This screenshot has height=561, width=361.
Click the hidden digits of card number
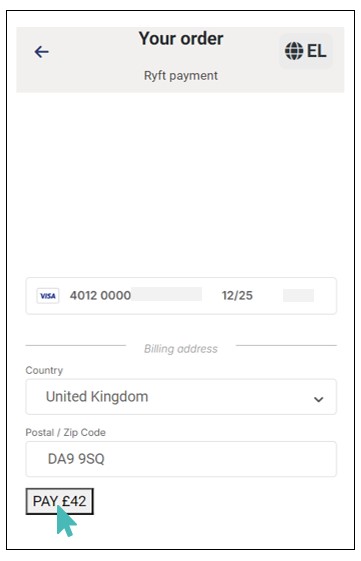pos(166,294)
